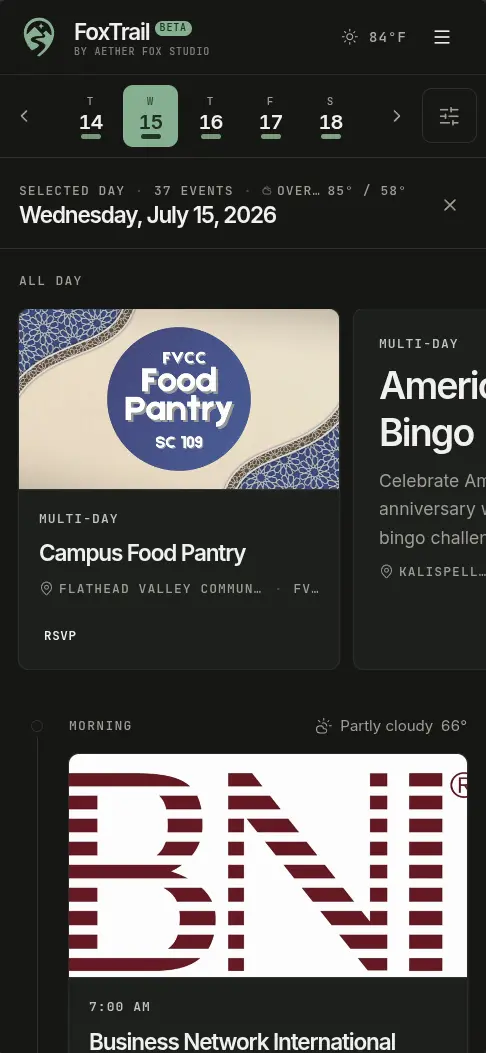Open the America Bingo multi-day card
Viewport: 486px width, 1053px height.
(420, 489)
